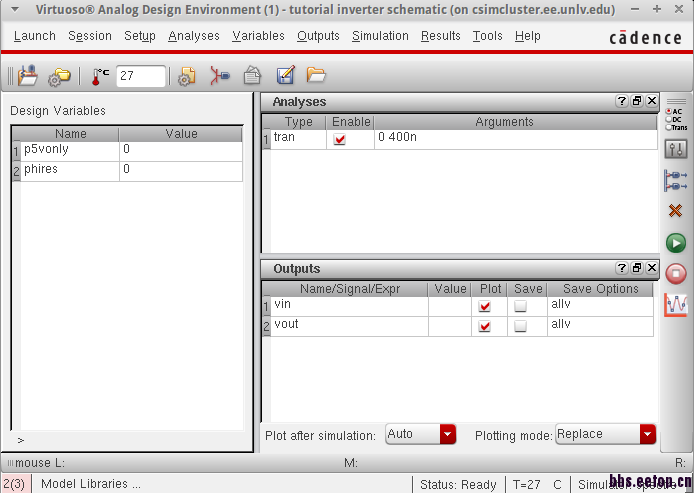
Task: Click the '0 400n' arguments cell
Action: tap(516, 139)
